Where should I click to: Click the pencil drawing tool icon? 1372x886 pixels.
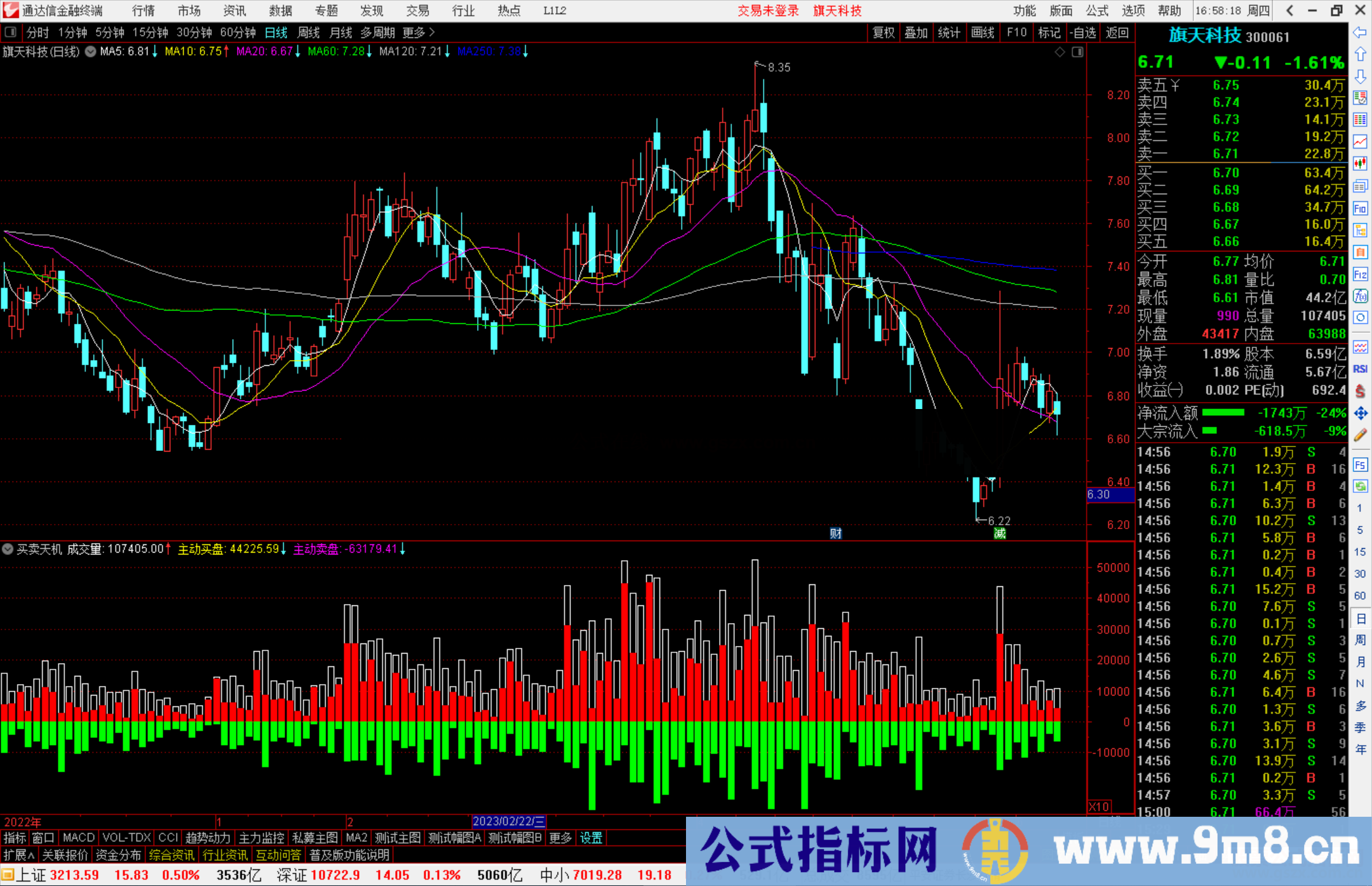pos(1360,436)
